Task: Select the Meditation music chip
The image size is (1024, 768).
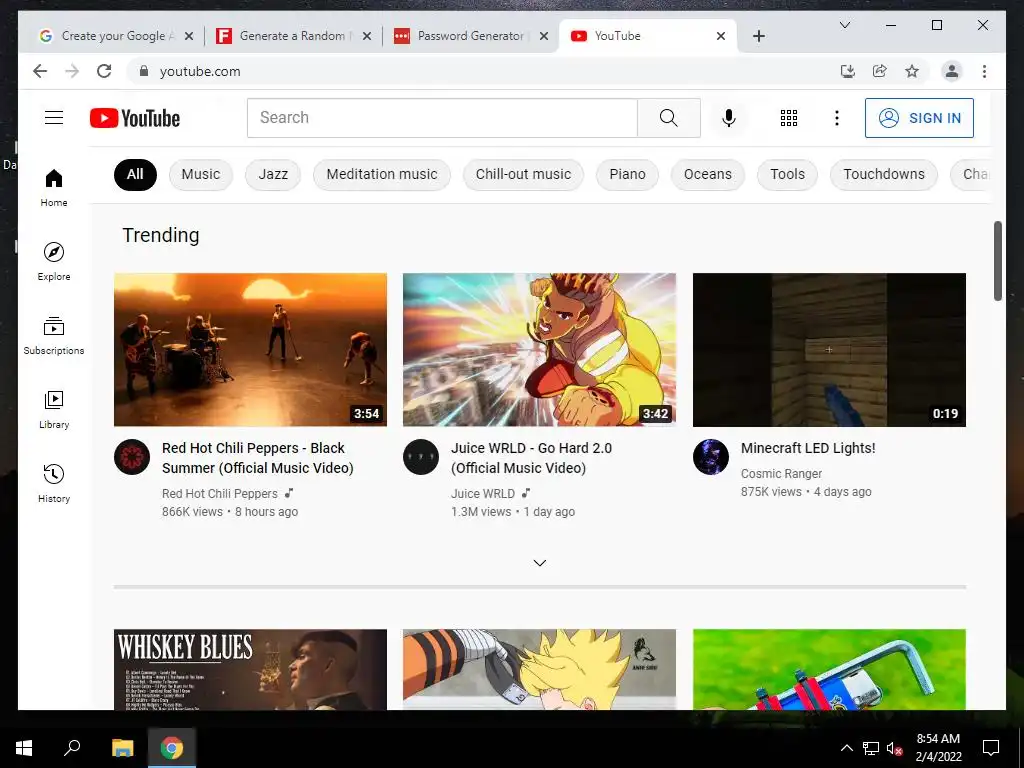Action: pos(381,174)
